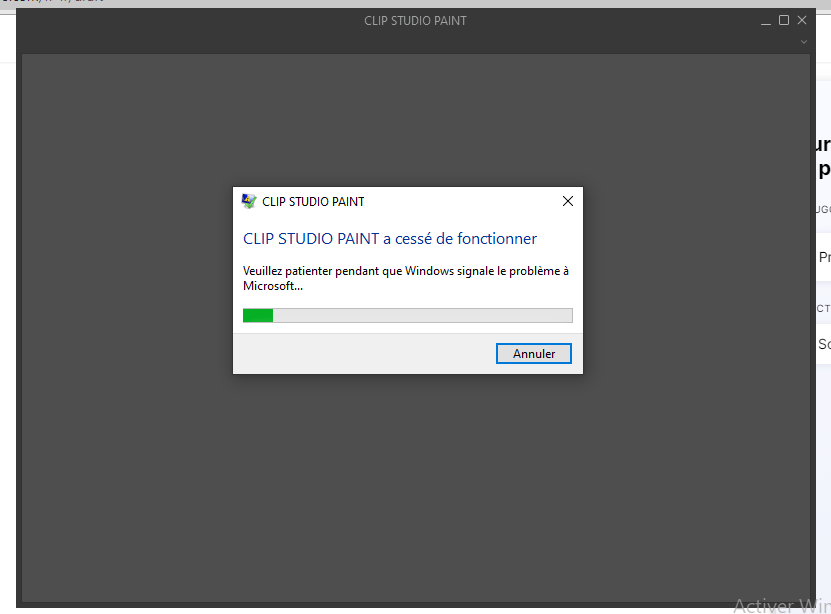The width and height of the screenshot is (831, 614).
Task: Click the main window's centered title text
Action: click(415, 21)
